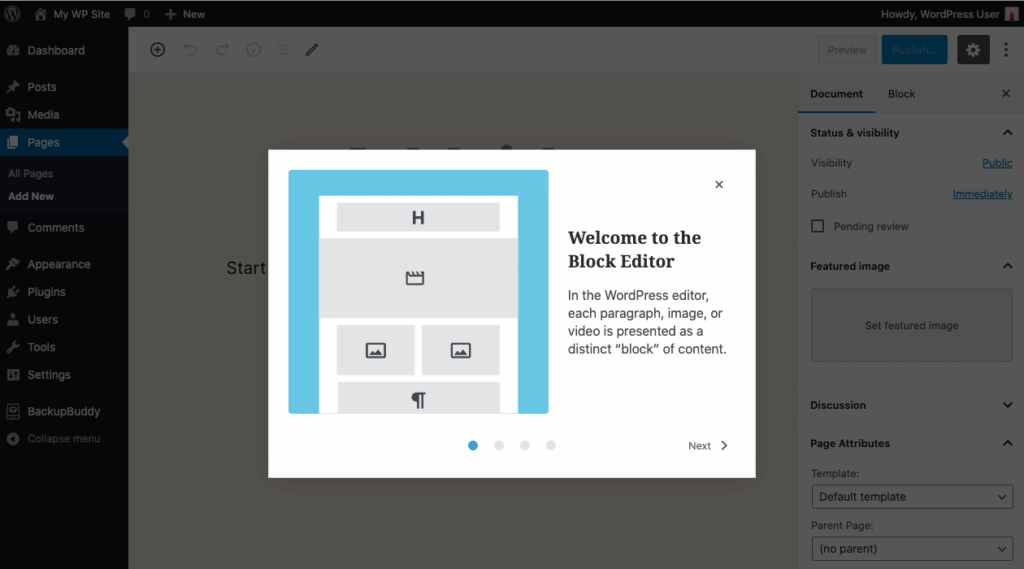The height and width of the screenshot is (569, 1024).
Task: Click Add New under Pages
Action: (31, 196)
